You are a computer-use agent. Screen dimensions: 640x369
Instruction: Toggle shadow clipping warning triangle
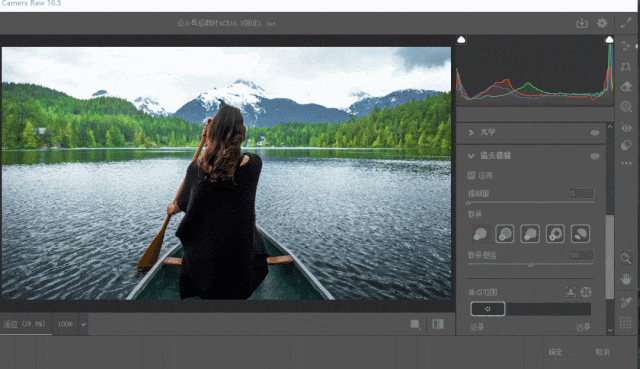pyautogui.click(x=461, y=40)
